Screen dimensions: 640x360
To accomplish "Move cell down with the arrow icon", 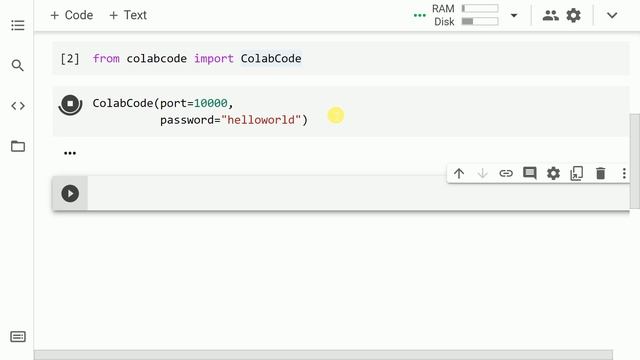I will click(x=482, y=173).
